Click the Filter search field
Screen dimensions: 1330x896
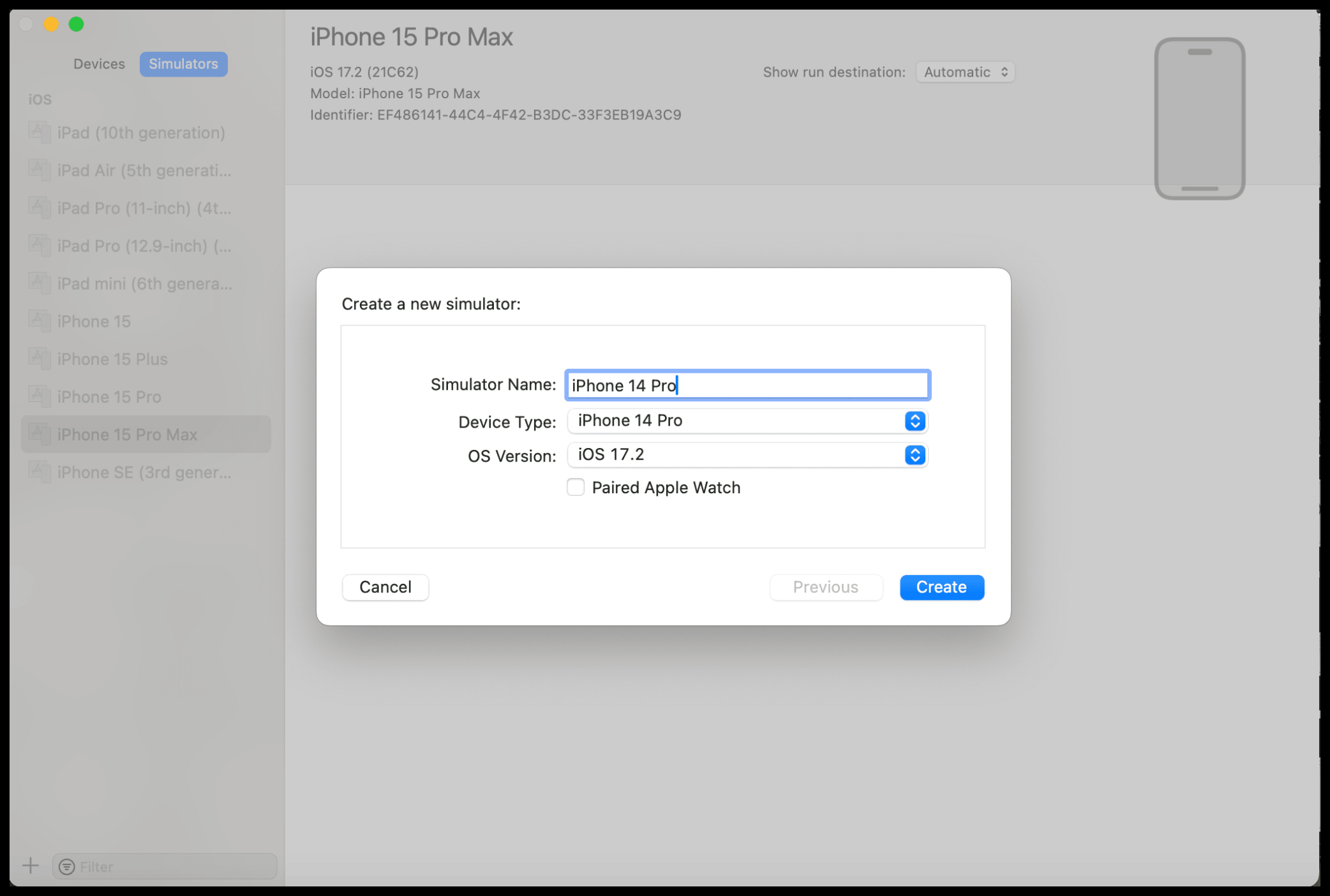pyautogui.click(x=165, y=867)
